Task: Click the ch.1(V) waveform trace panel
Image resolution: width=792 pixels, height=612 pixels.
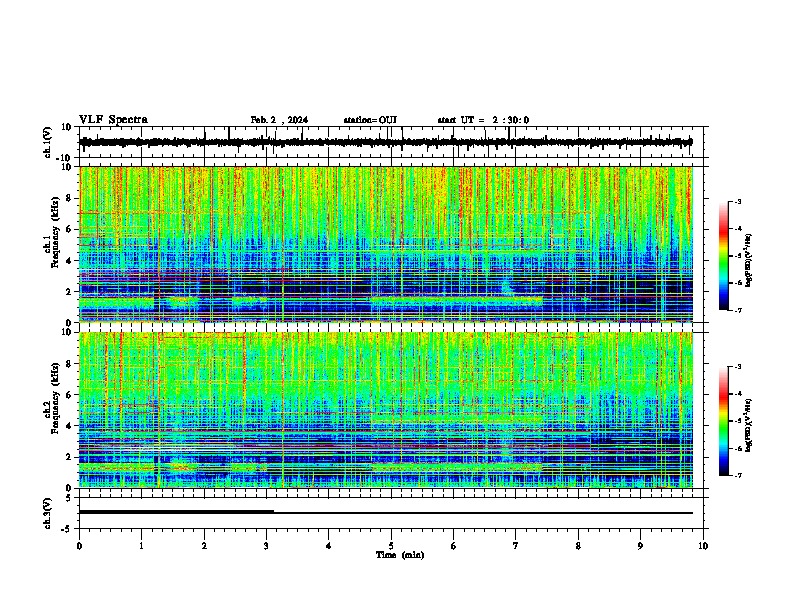Action: 391,142
